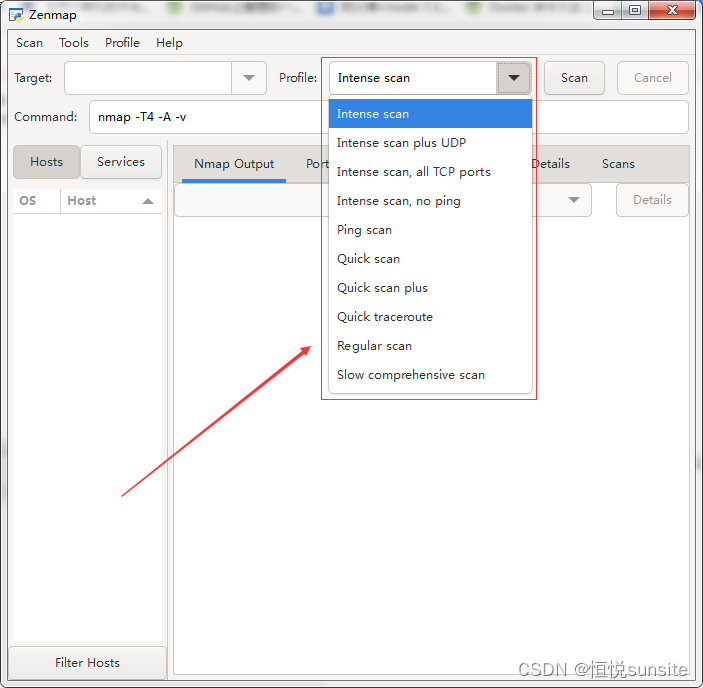The image size is (703, 688).
Task: Switch to the Services panel button
Action: pyautogui.click(x=121, y=162)
